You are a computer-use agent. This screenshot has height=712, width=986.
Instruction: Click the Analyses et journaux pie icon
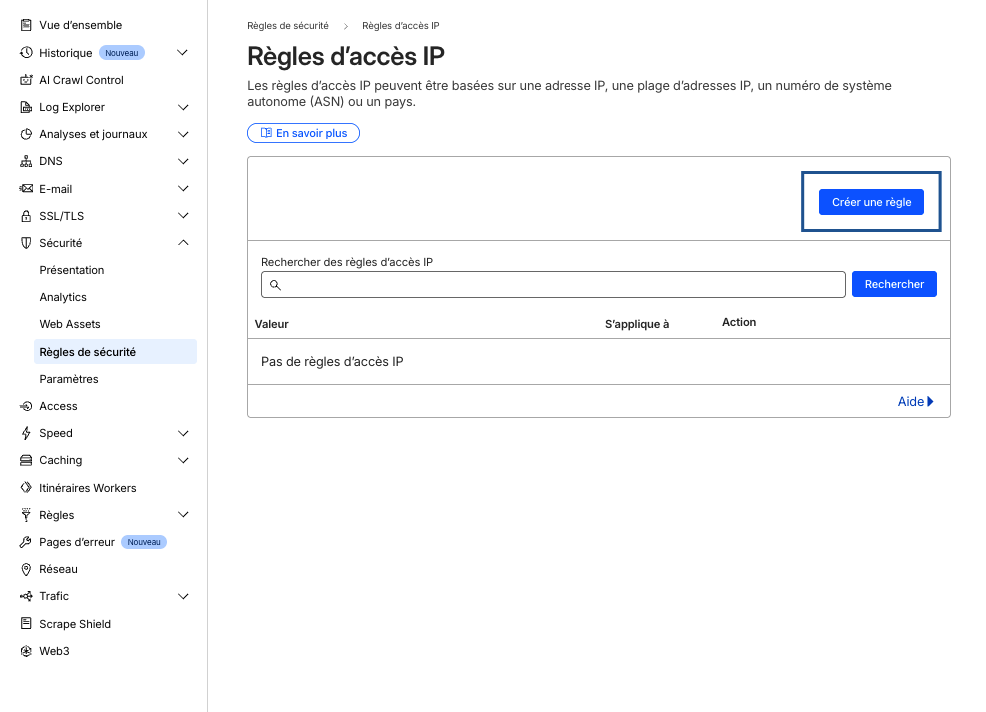pyautogui.click(x=26, y=134)
